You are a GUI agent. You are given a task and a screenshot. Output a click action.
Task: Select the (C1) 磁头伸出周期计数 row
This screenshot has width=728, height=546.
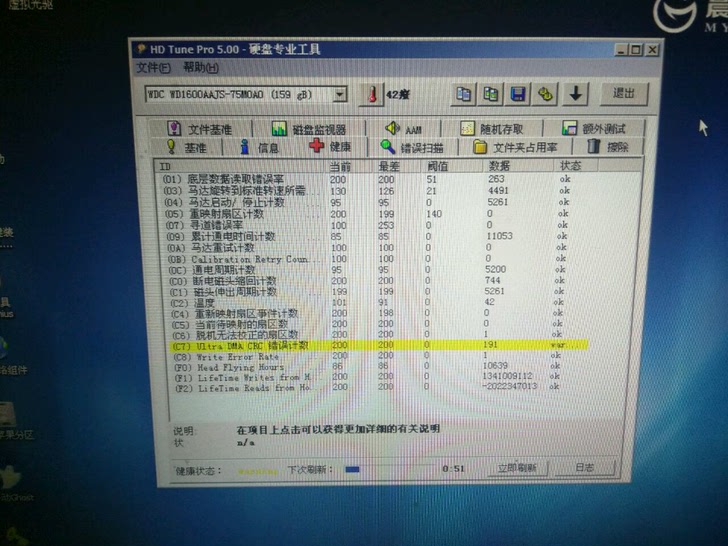point(368,292)
